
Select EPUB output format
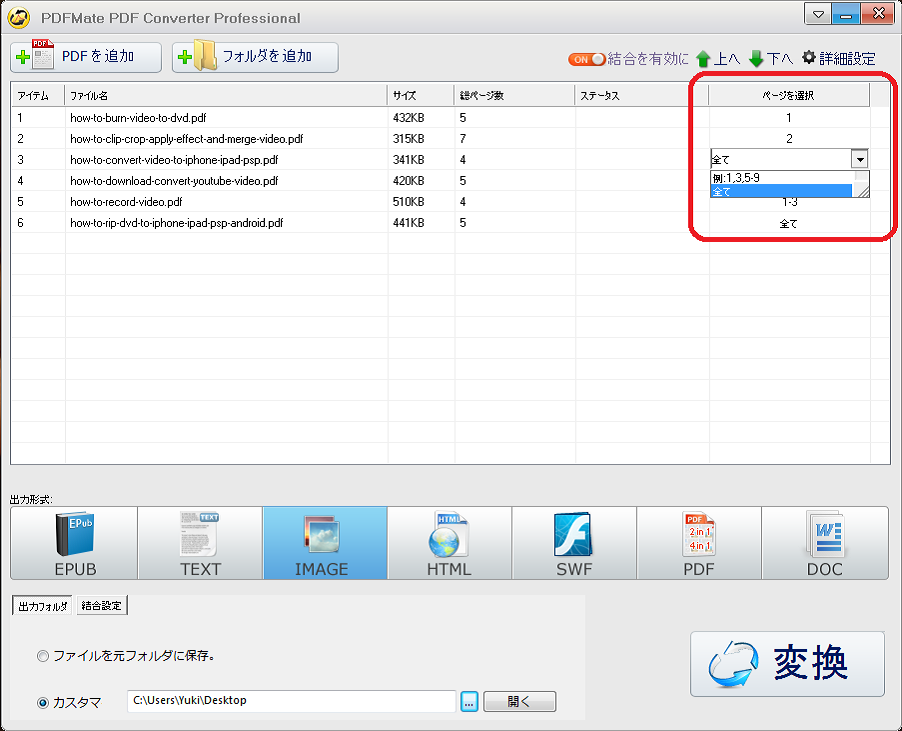[x=74, y=543]
